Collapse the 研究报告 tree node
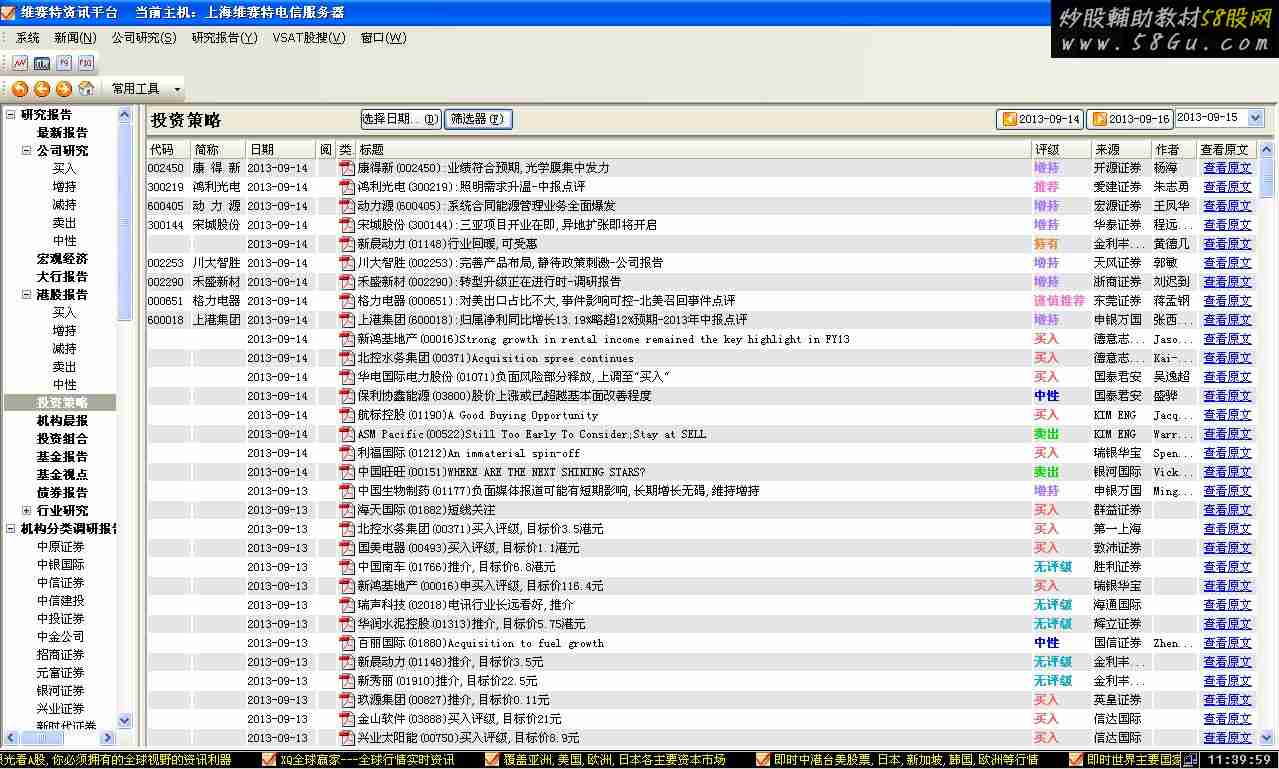The height and width of the screenshot is (769, 1279). click(11, 115)
